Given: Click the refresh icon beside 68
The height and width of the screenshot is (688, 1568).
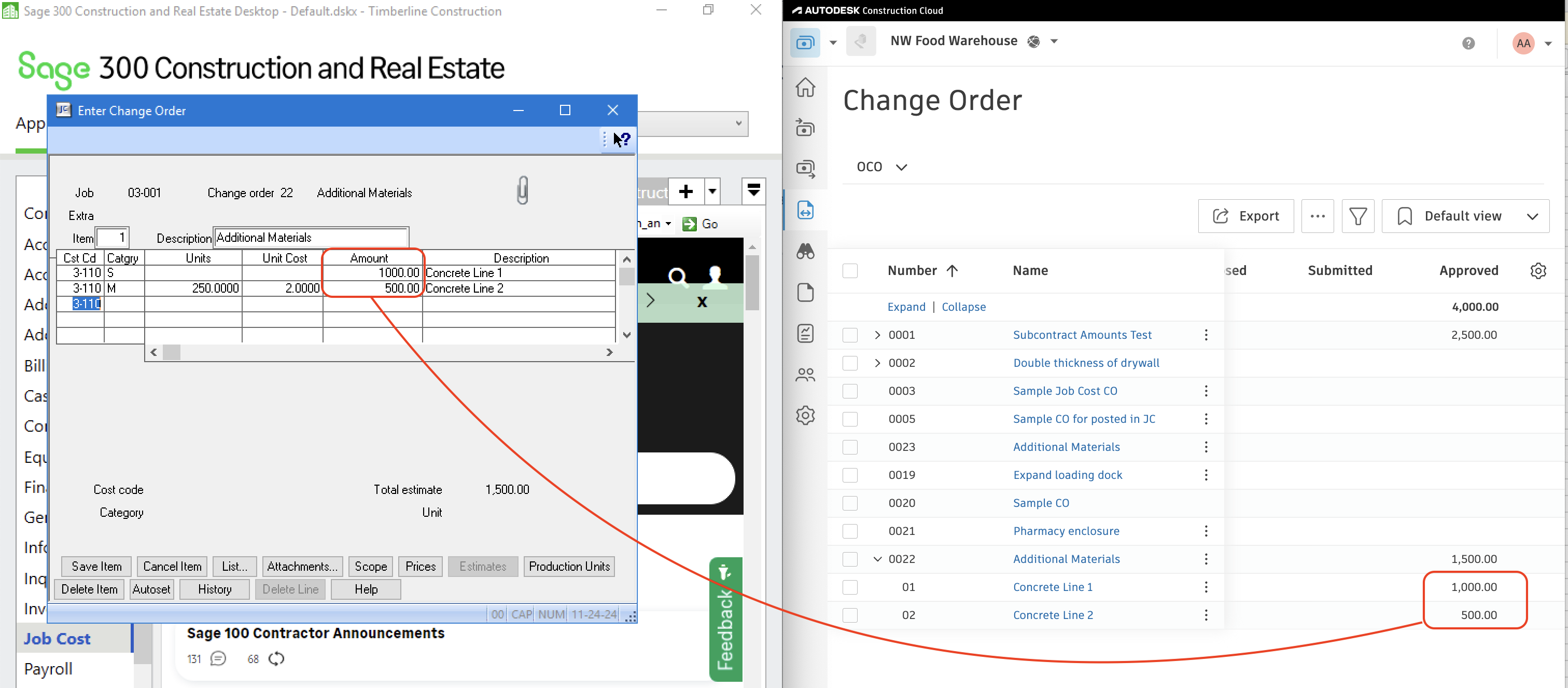Looking at the screenshot, I should [276, 659].
